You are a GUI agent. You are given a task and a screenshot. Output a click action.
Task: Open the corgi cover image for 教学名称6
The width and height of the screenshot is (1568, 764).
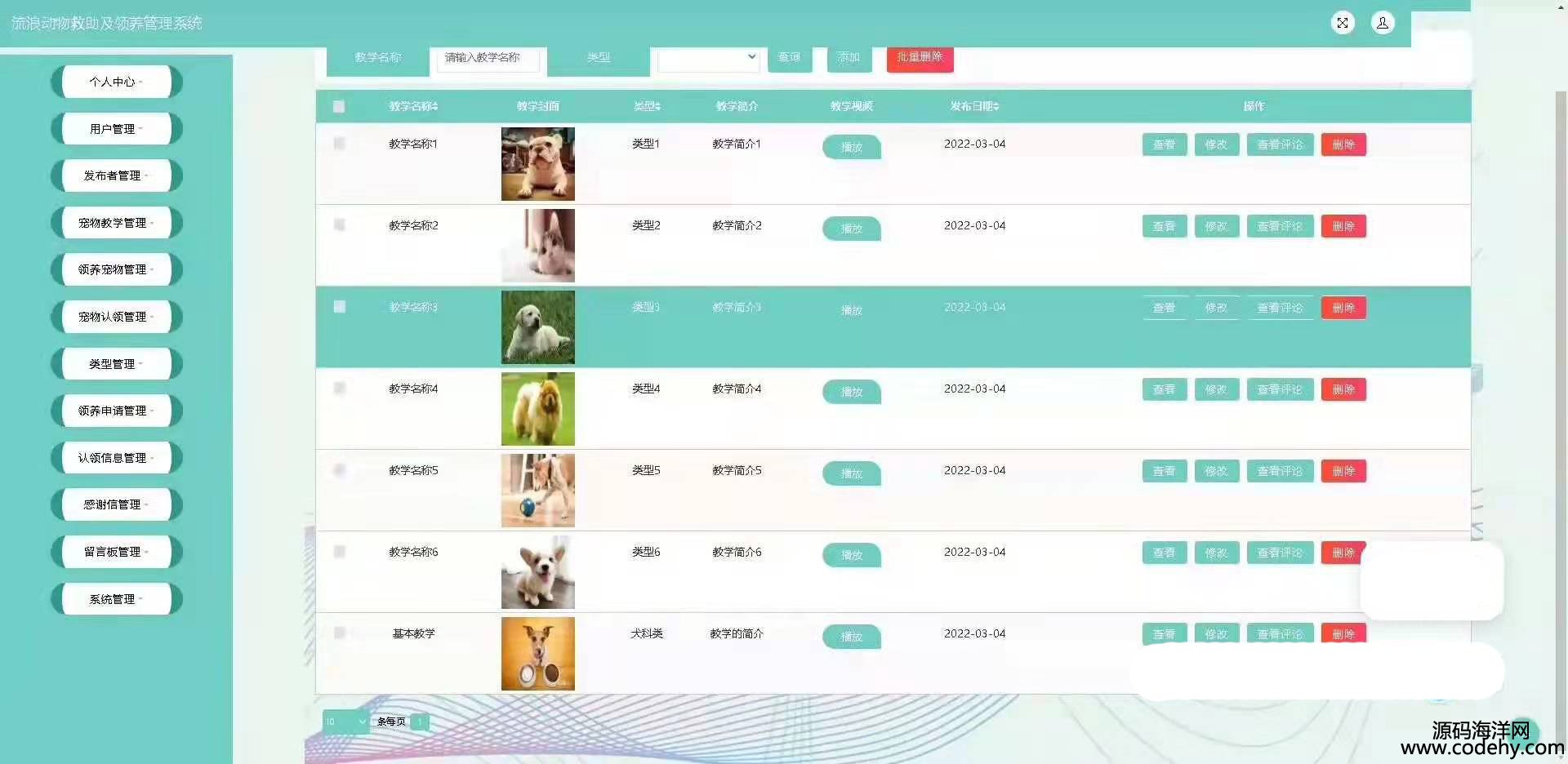tap(537, 572)
